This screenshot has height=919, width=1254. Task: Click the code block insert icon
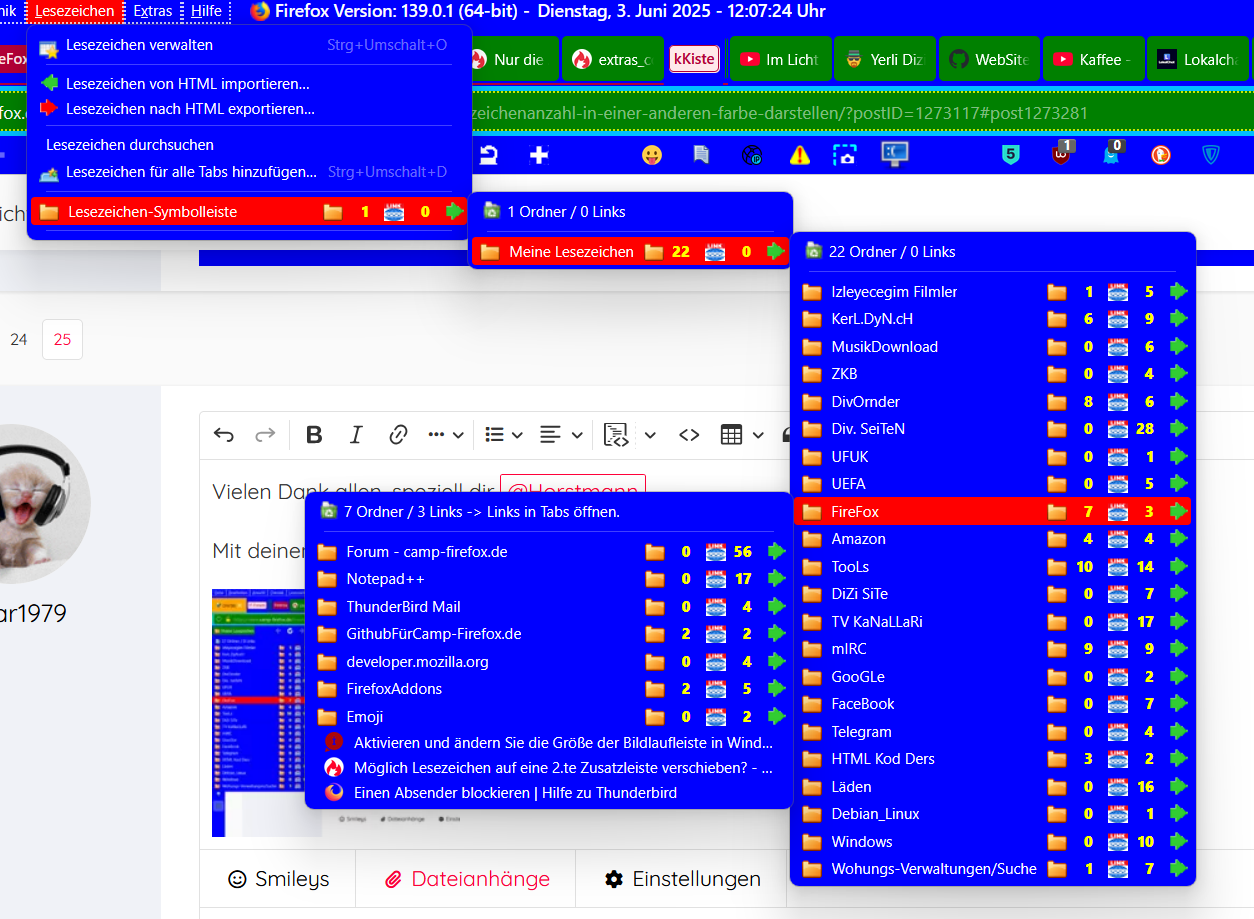click(x=616, y=435)
